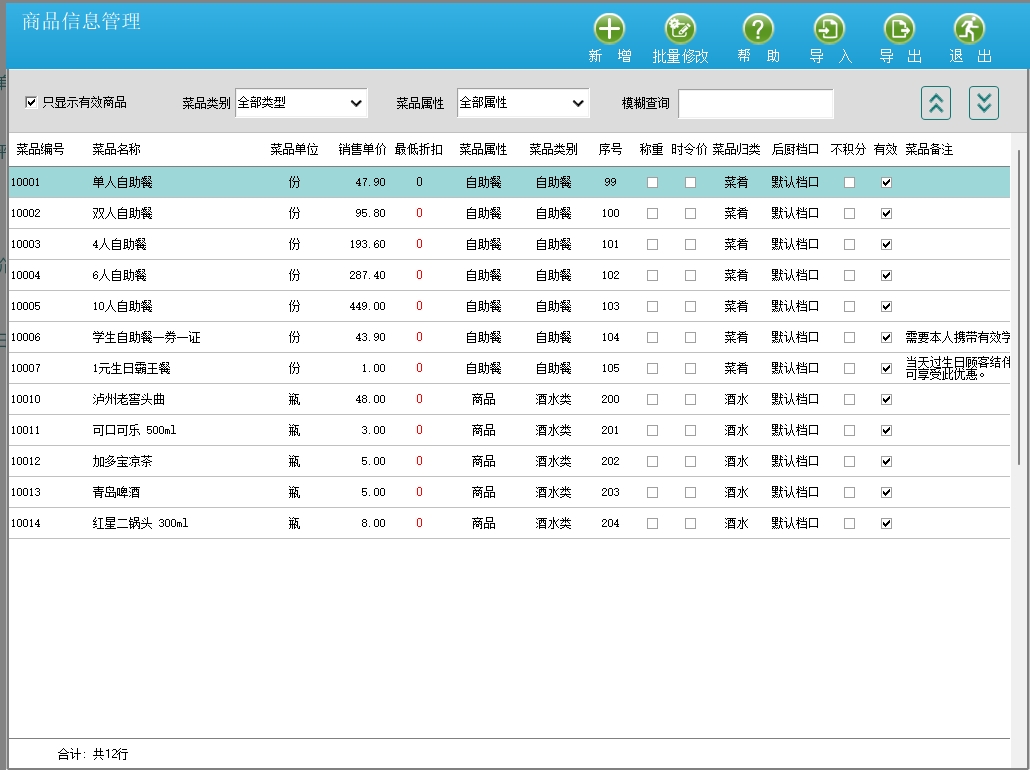Click the double down-arrow expand icon
The height and width of the screenshot is (770, 1030).
[984, 103]
